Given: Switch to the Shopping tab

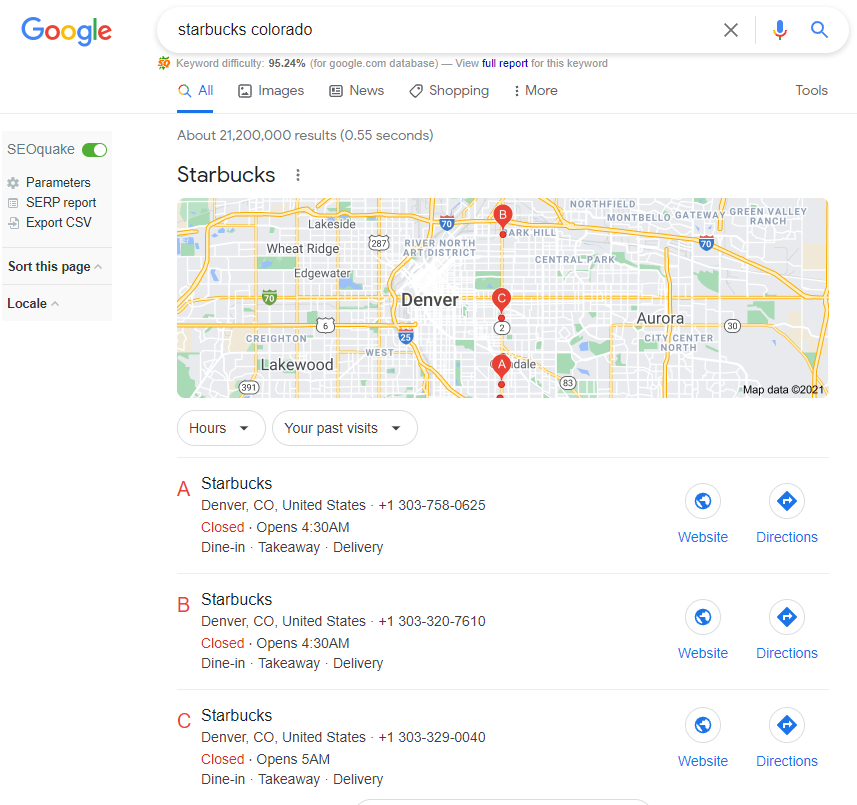Looking at the screenshot, I should (449, 91).
